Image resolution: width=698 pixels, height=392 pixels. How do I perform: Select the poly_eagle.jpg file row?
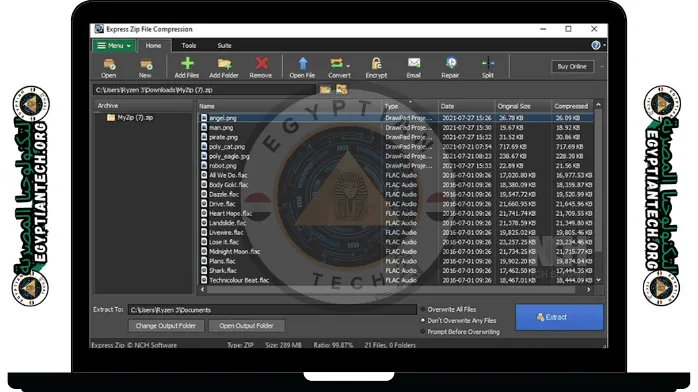(396, 156)
